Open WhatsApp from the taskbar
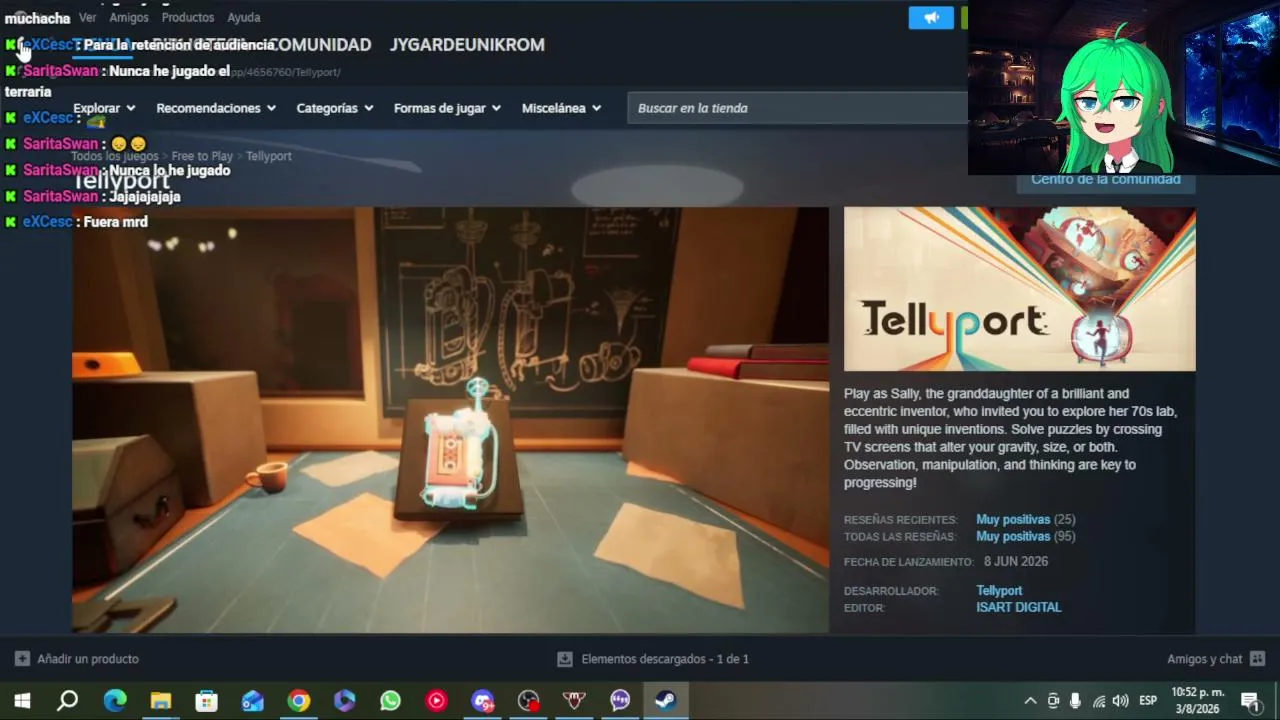This screenshot has width=1280, height=720. click(x=391, y=700)
